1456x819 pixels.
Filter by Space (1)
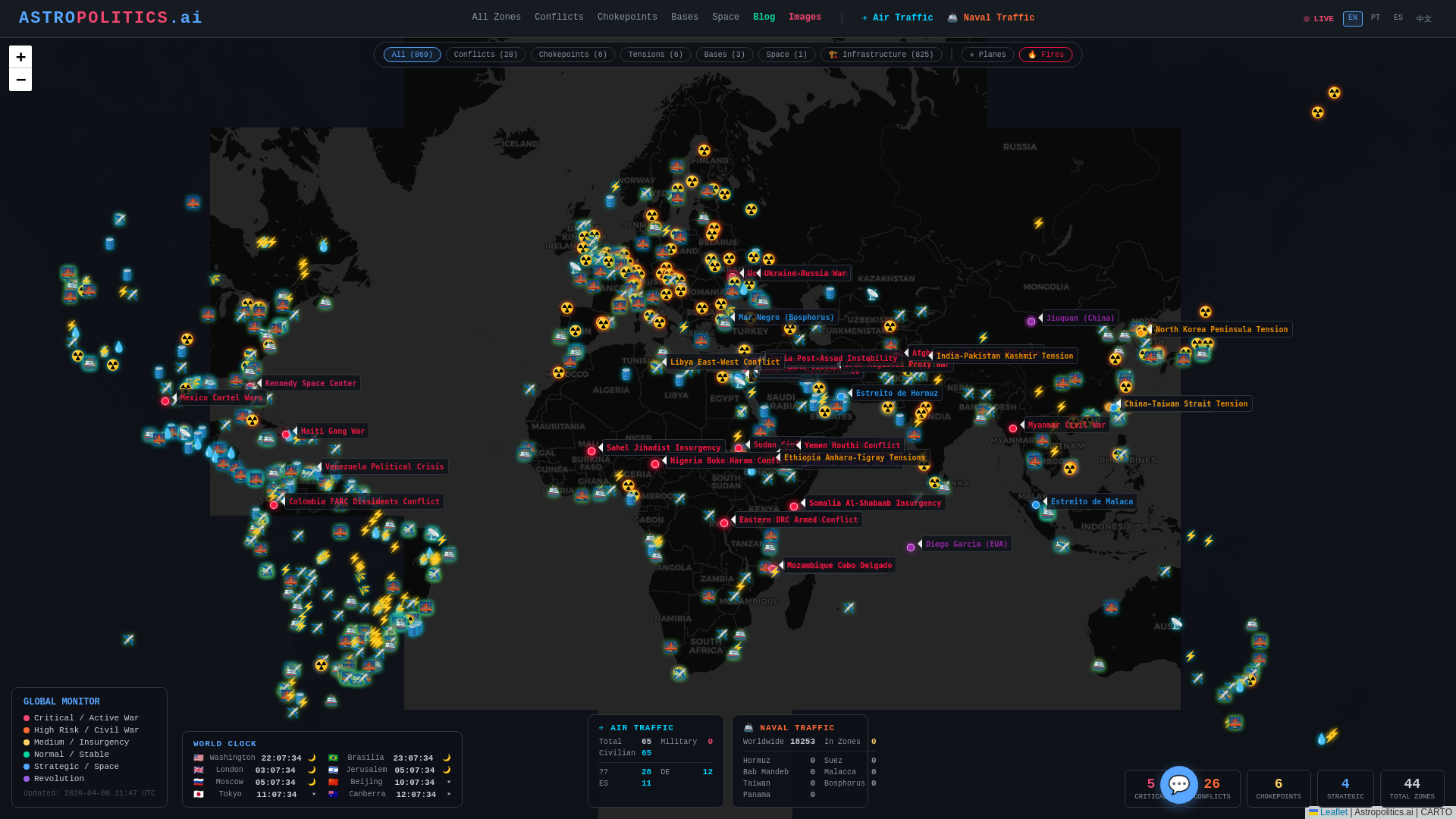point(786,55)
